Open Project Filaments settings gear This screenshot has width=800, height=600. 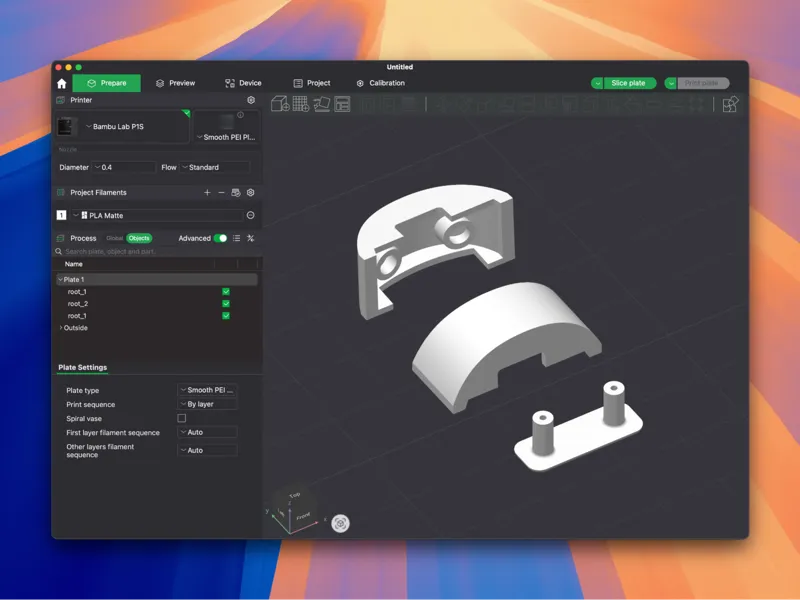(251, 192)
